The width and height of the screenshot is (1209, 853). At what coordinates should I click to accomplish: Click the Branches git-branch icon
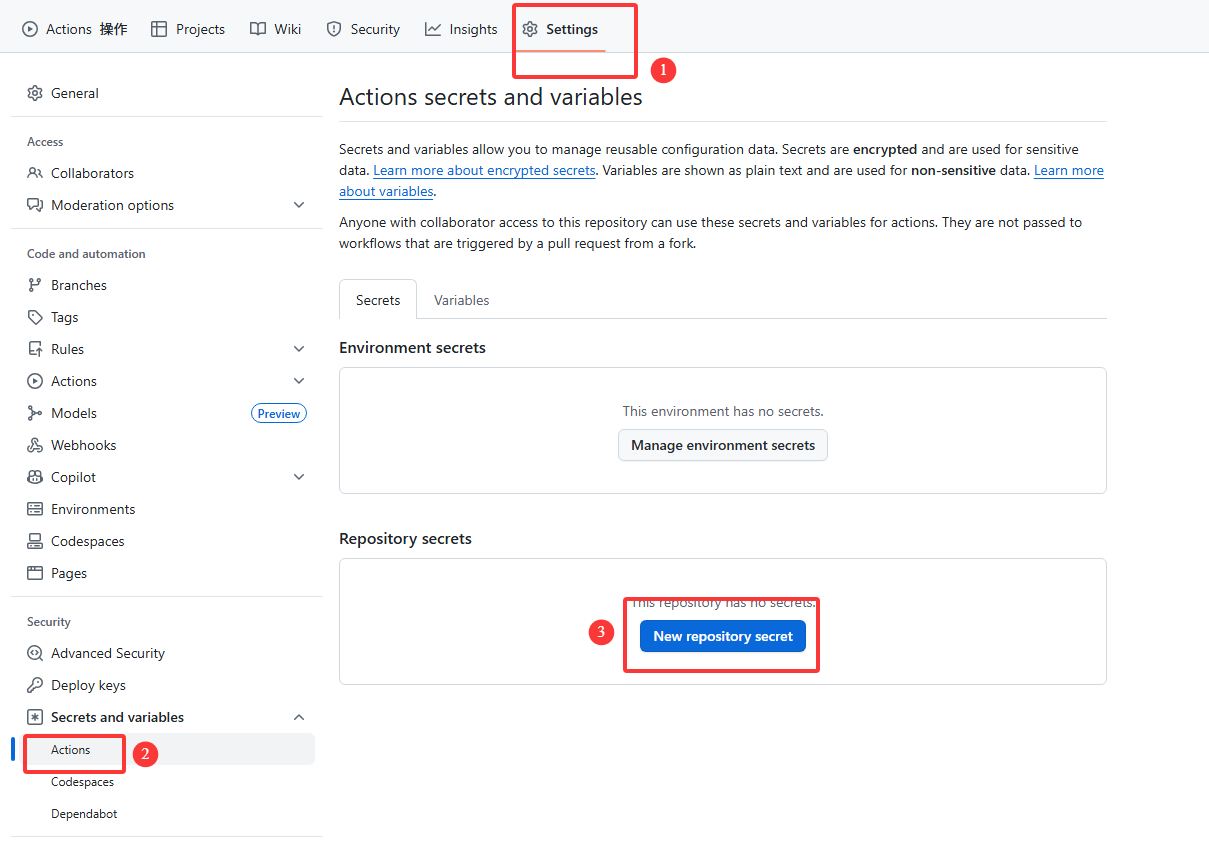(35, 285)
